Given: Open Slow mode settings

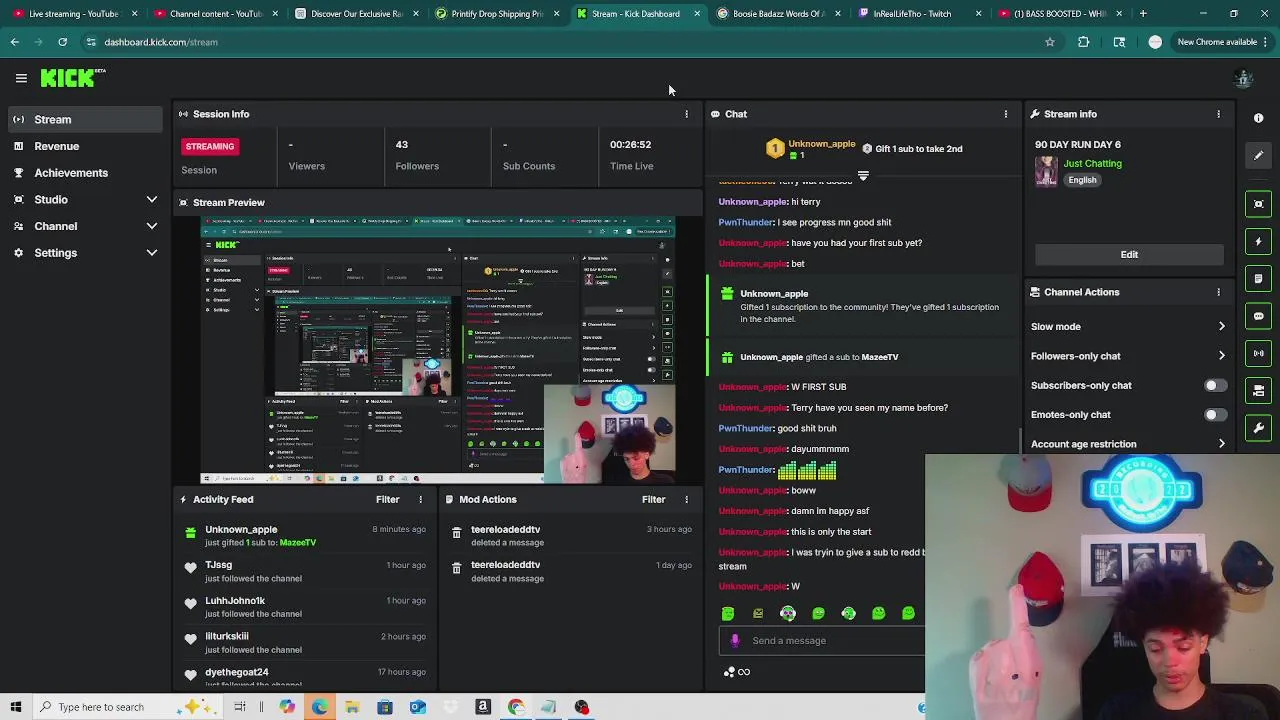Looking at the screenshot, I should coord(1128,326).
